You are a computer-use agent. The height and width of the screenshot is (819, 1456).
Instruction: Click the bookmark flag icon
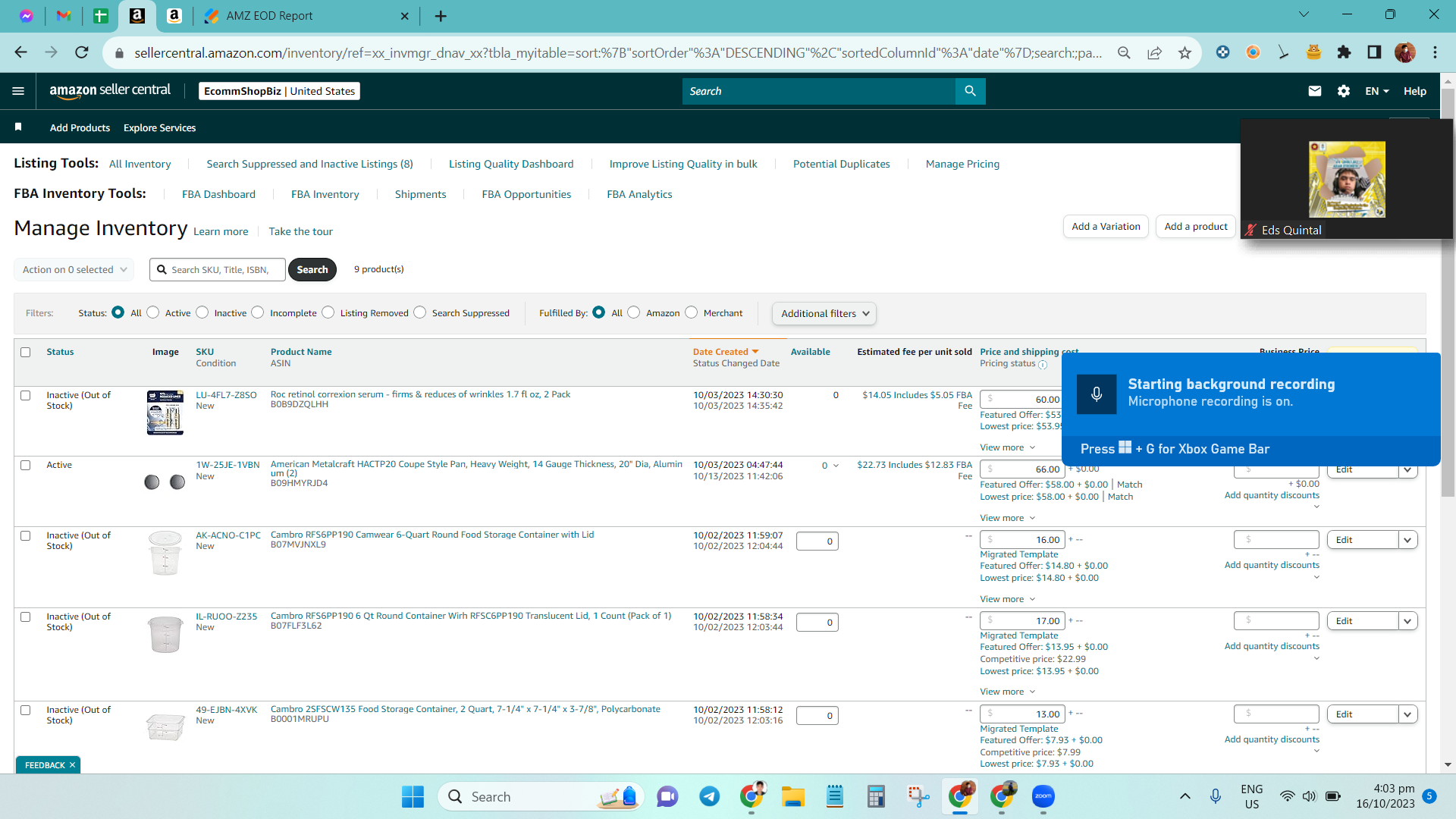(18, 127)
